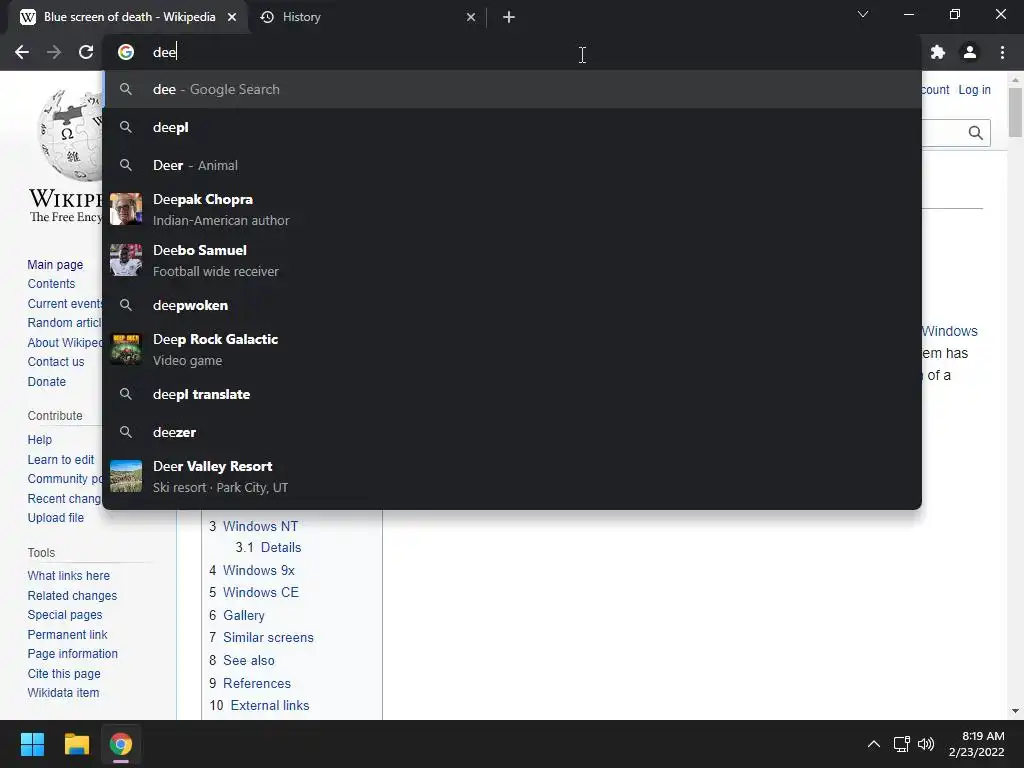
Task: Click the Chrome icon in the taskbar
Action: [121, 744]
